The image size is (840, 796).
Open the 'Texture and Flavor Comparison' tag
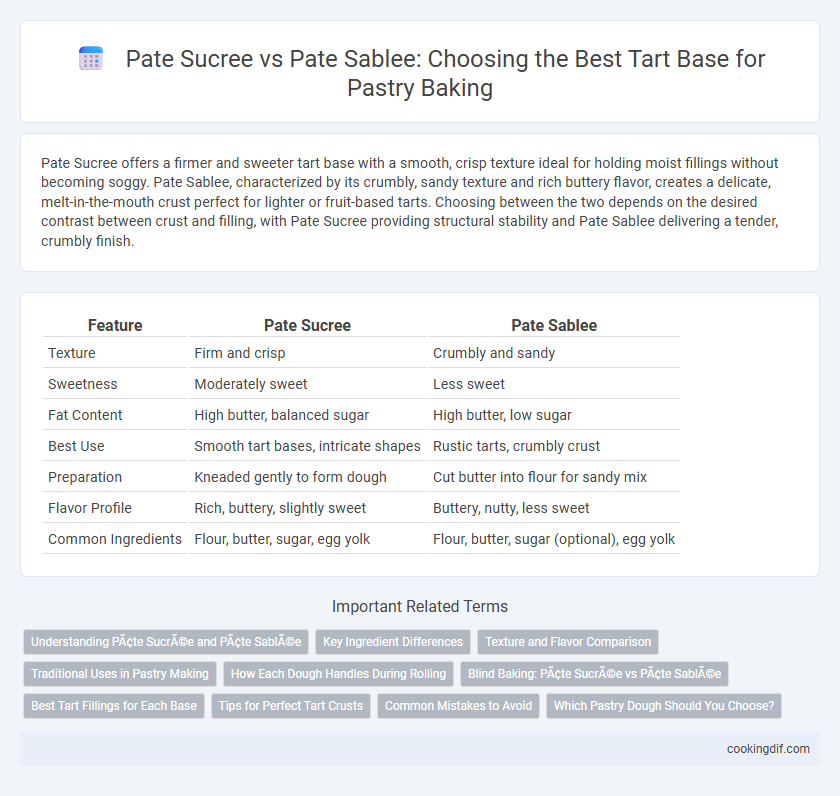568,642
